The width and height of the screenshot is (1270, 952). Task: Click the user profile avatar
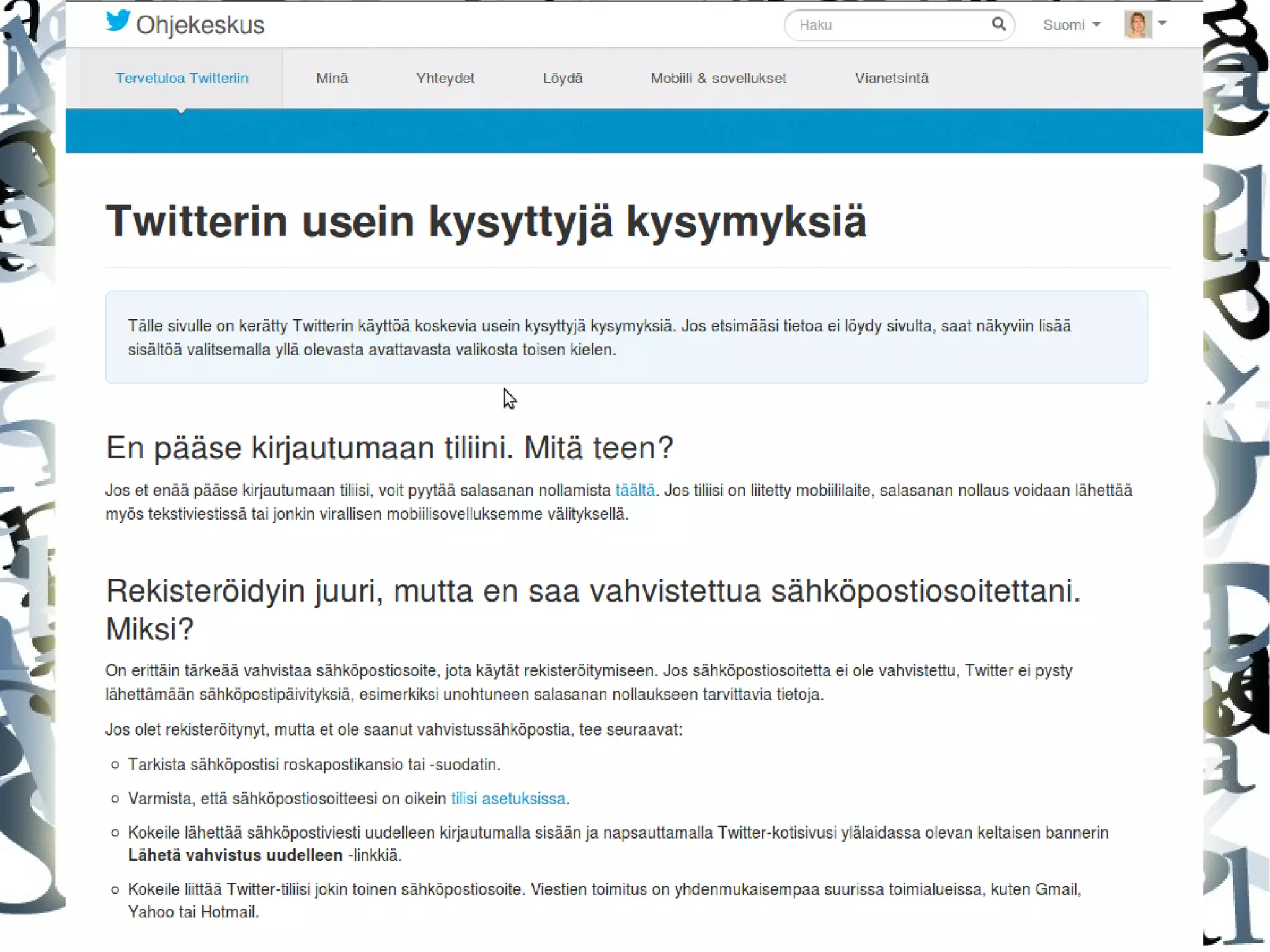click(1137, 25)
